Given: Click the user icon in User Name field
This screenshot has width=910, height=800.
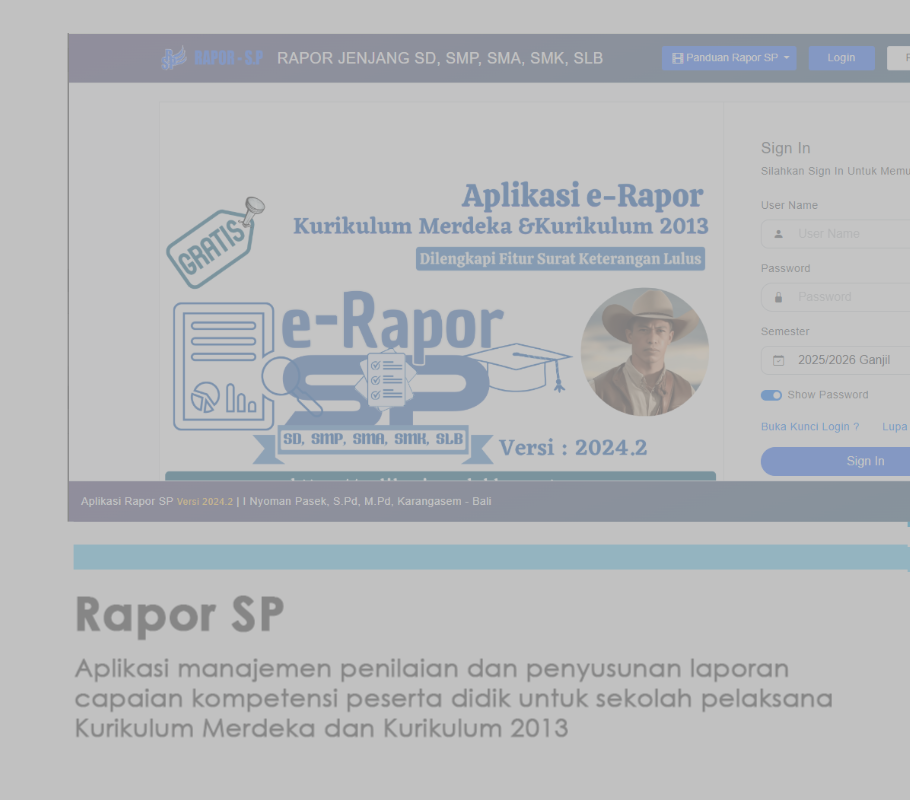Looking at the screenshot, I should (x=778, y=234).
